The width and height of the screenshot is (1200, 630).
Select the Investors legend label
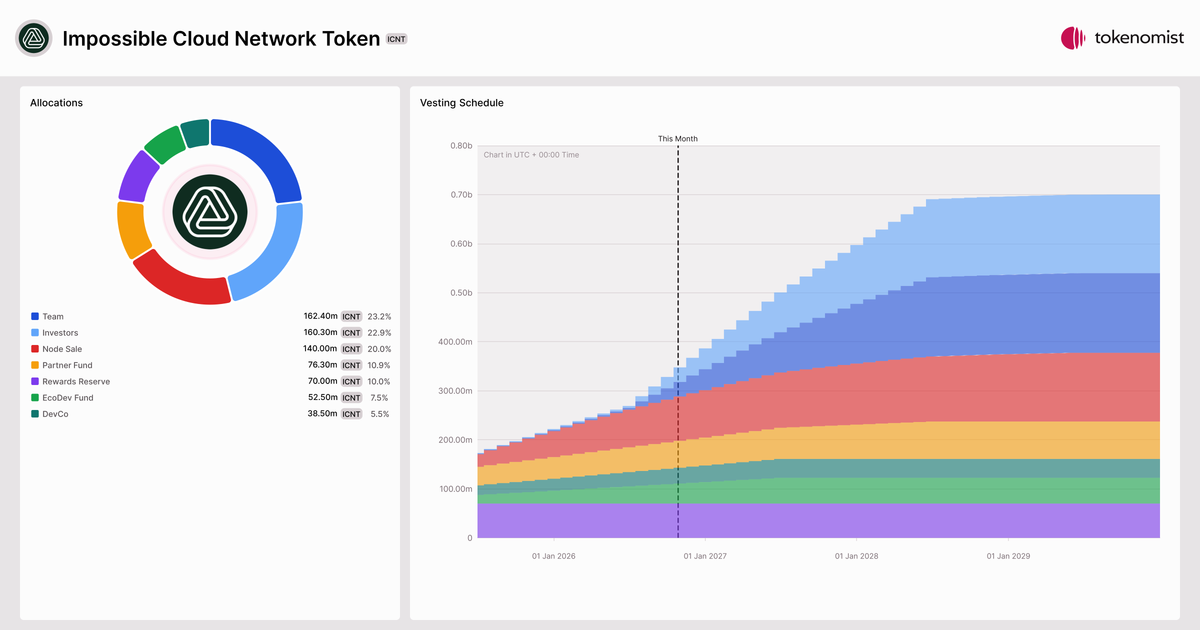60,333
